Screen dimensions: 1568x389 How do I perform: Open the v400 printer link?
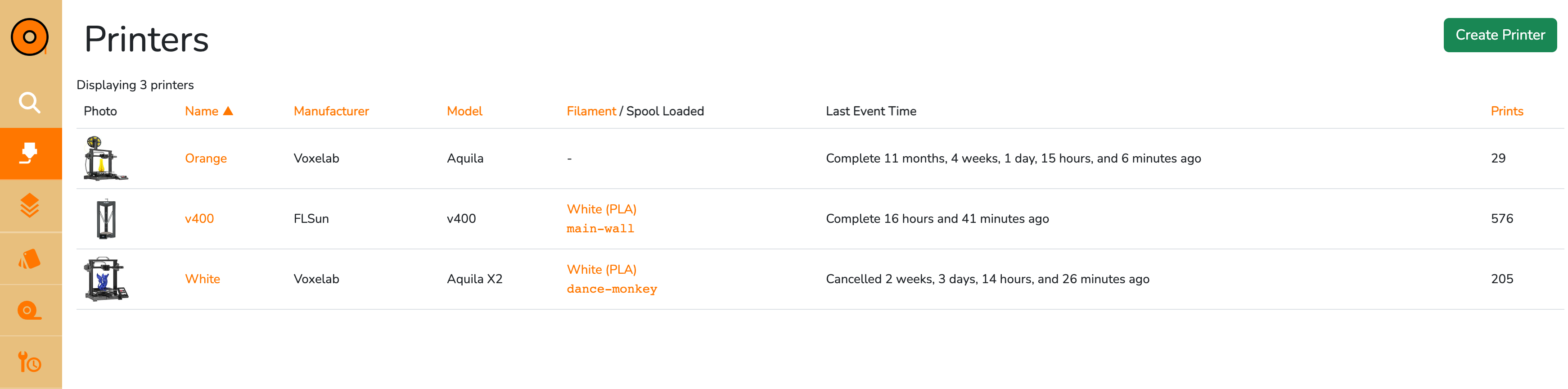click(199, 218)
